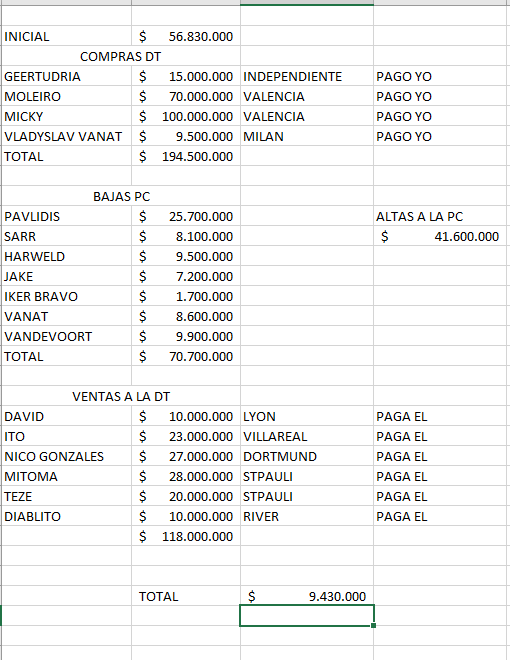Click the VENTAS A LA DT header
The height and width of the screenshot is (660, 510).
pos(121,396)
